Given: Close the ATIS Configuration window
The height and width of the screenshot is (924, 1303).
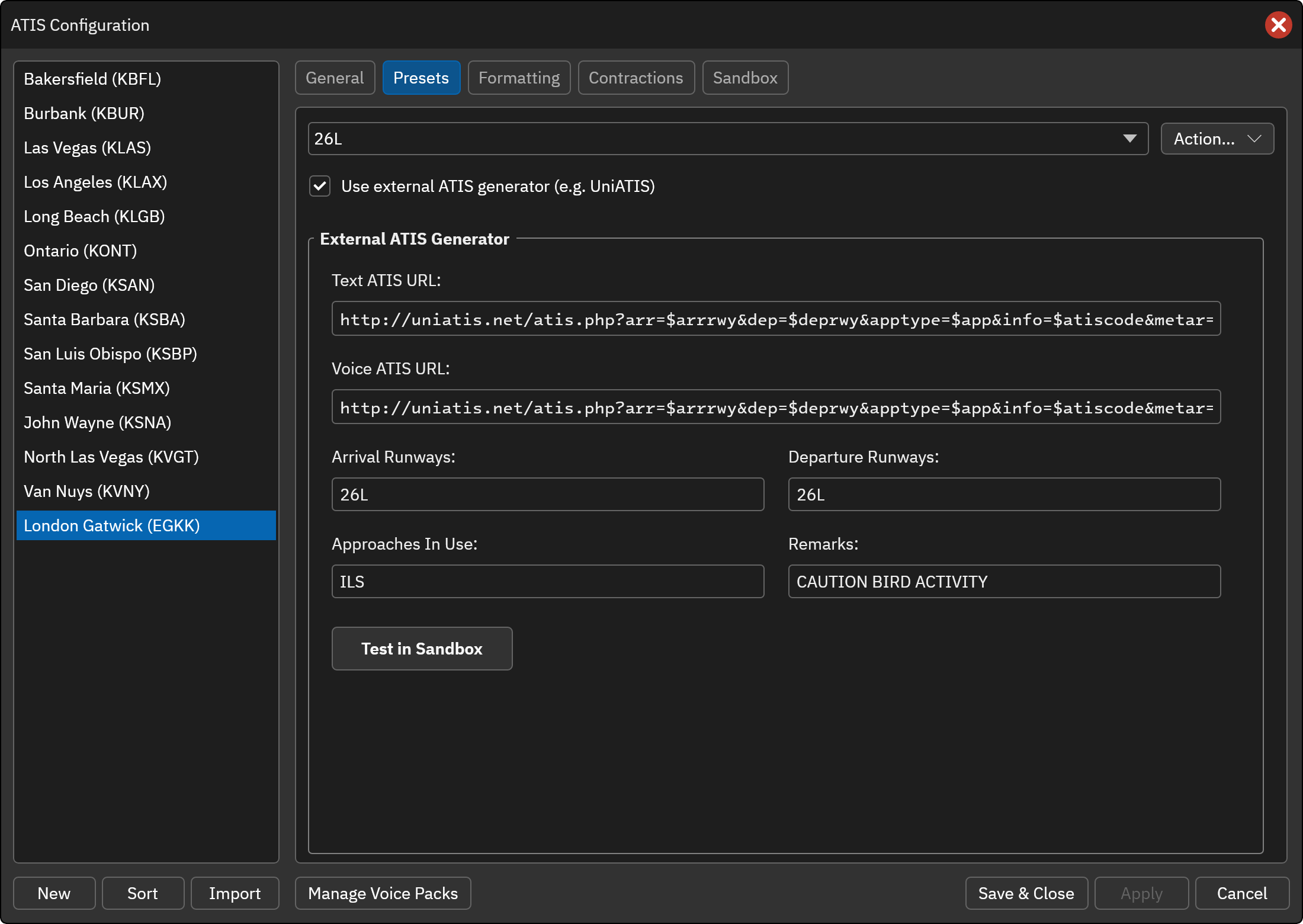Looking at the screenshot, I should (1278, 25).
